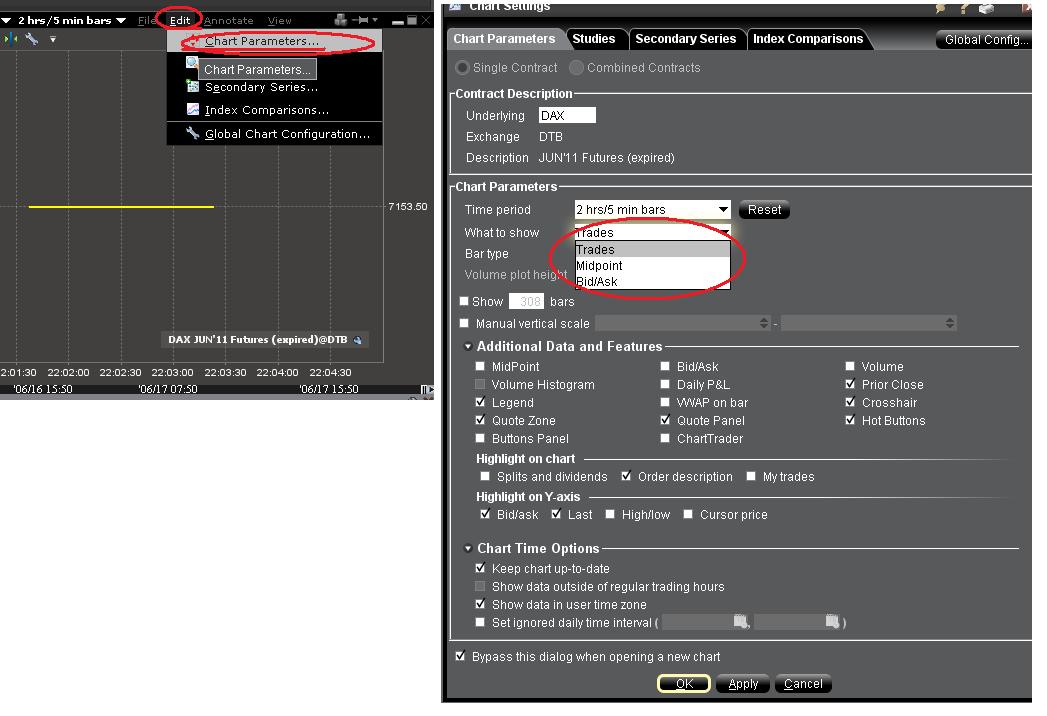Screen dimensions: 1047x716
Task: Click the first Manual vertical scale spinner
Action: pyautogui.click(x=764, y=323)
